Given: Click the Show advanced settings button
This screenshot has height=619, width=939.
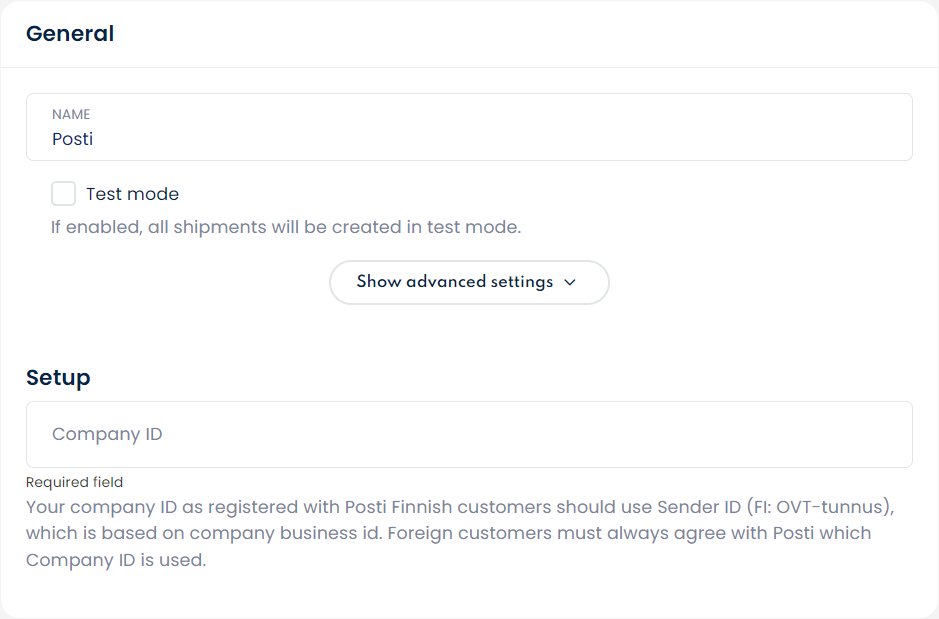Looking at the screenshot, I should point(469,282).
